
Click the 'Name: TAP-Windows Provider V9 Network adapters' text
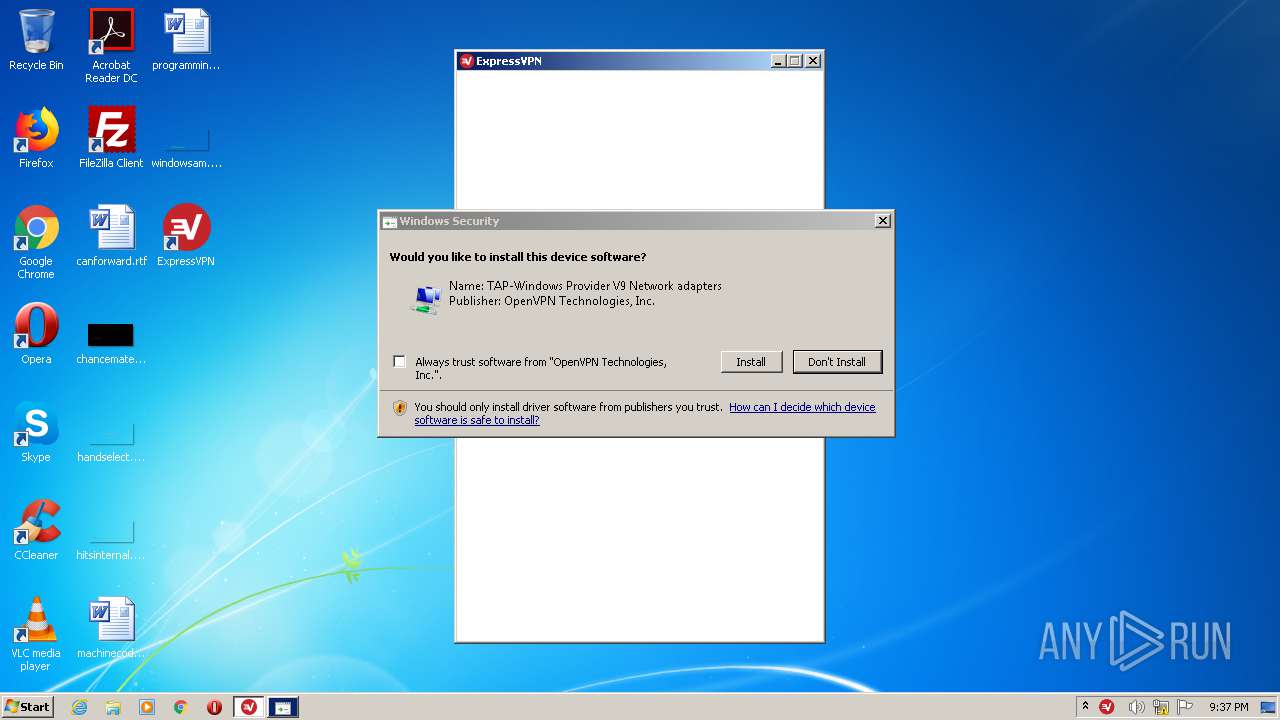click(x=585, y=286)
